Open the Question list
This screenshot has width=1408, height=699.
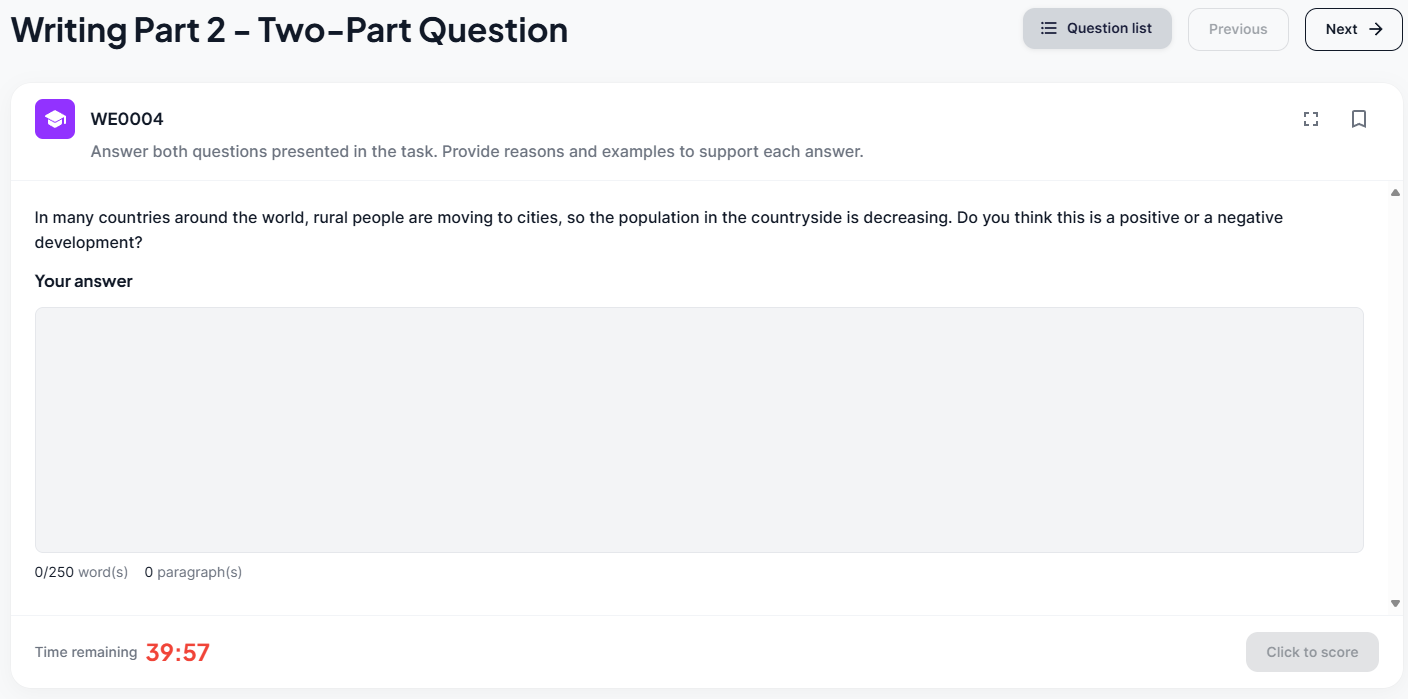pos(1097,29)
